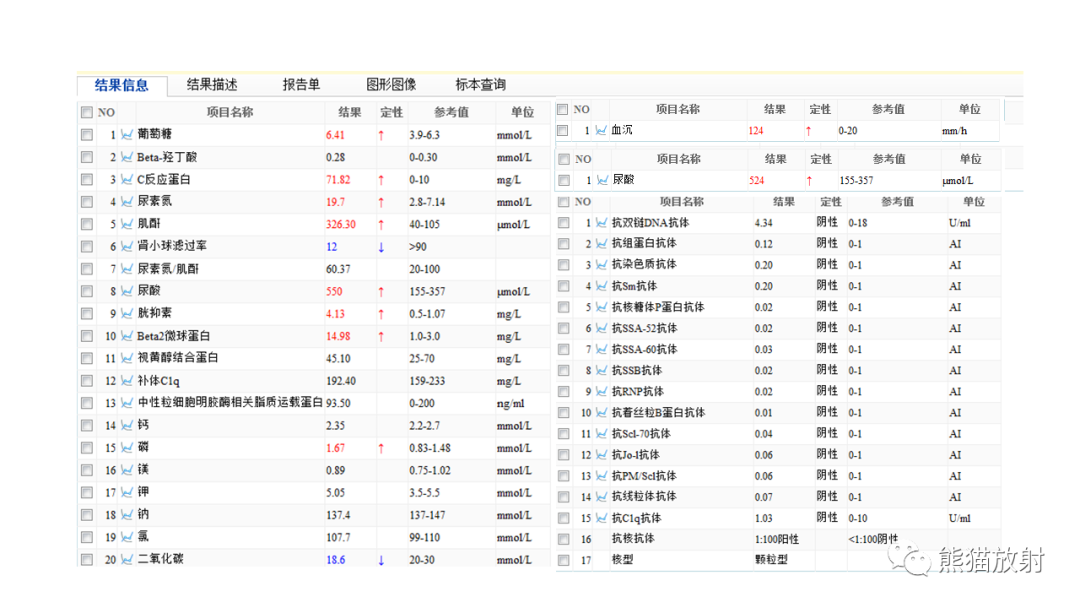The image size is (1080, 608).
Task: Switch to the 标本查询 tab
Action: coord(483,85)
